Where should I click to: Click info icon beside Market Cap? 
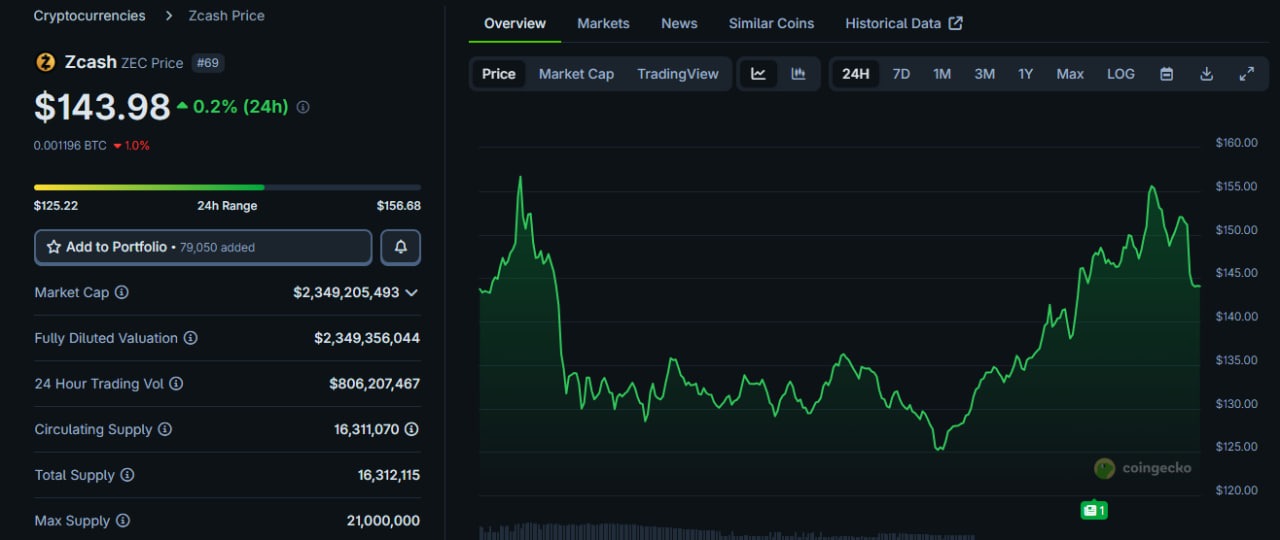tap(122, 293)
